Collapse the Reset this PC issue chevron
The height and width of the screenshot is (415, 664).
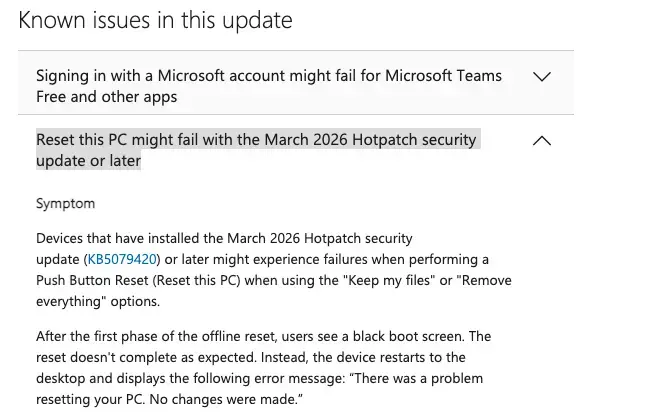click(542, 141)
